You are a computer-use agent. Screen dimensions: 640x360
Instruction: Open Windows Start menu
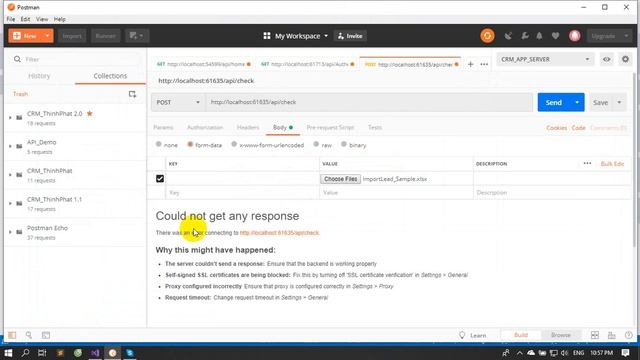[8, 353]
